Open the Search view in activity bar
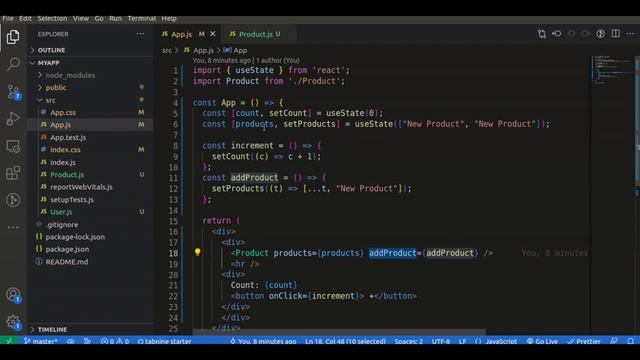 tap(13, 64)
